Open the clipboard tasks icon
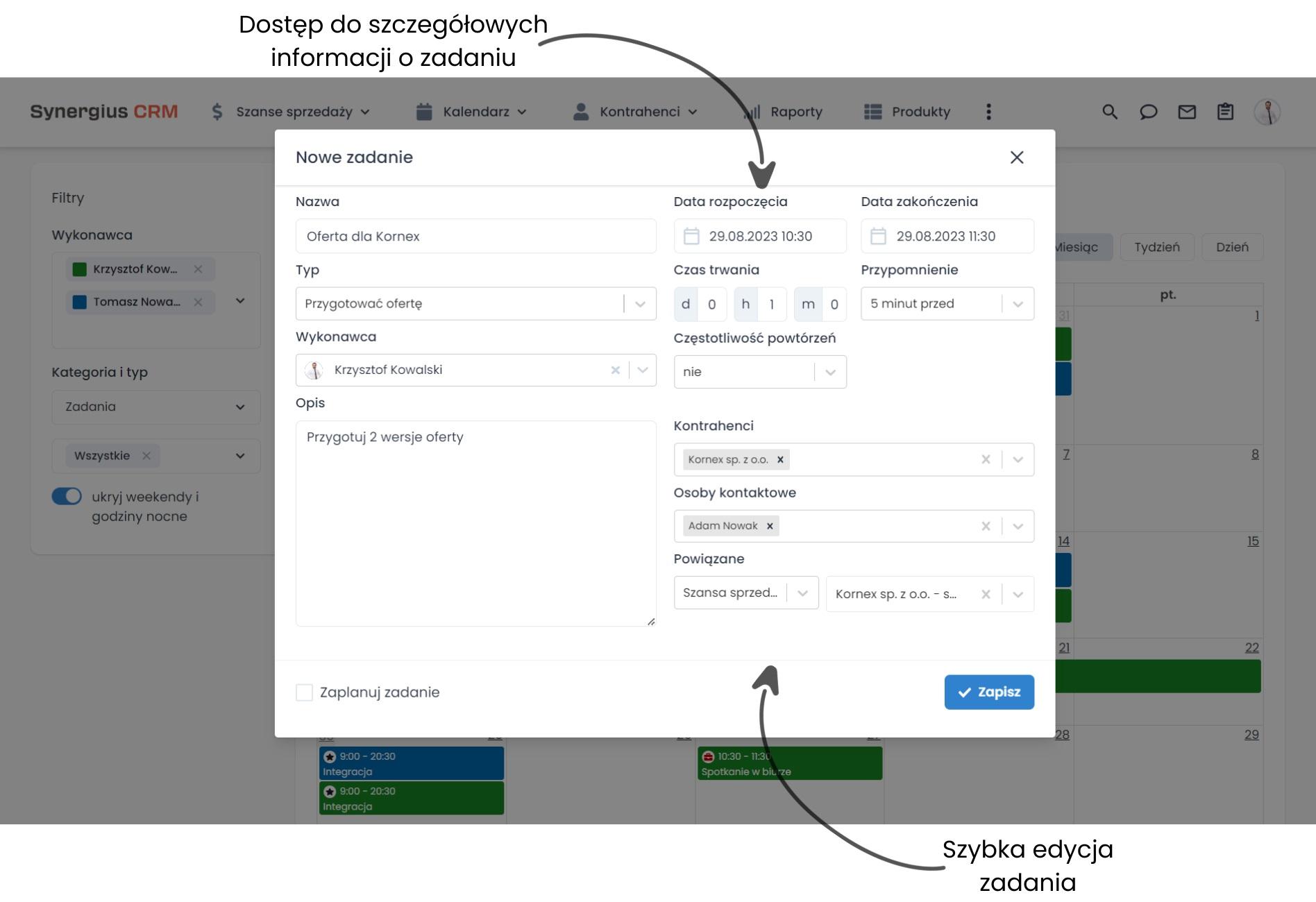The width and height of the screenshot is (1316, 902). 1225,112
